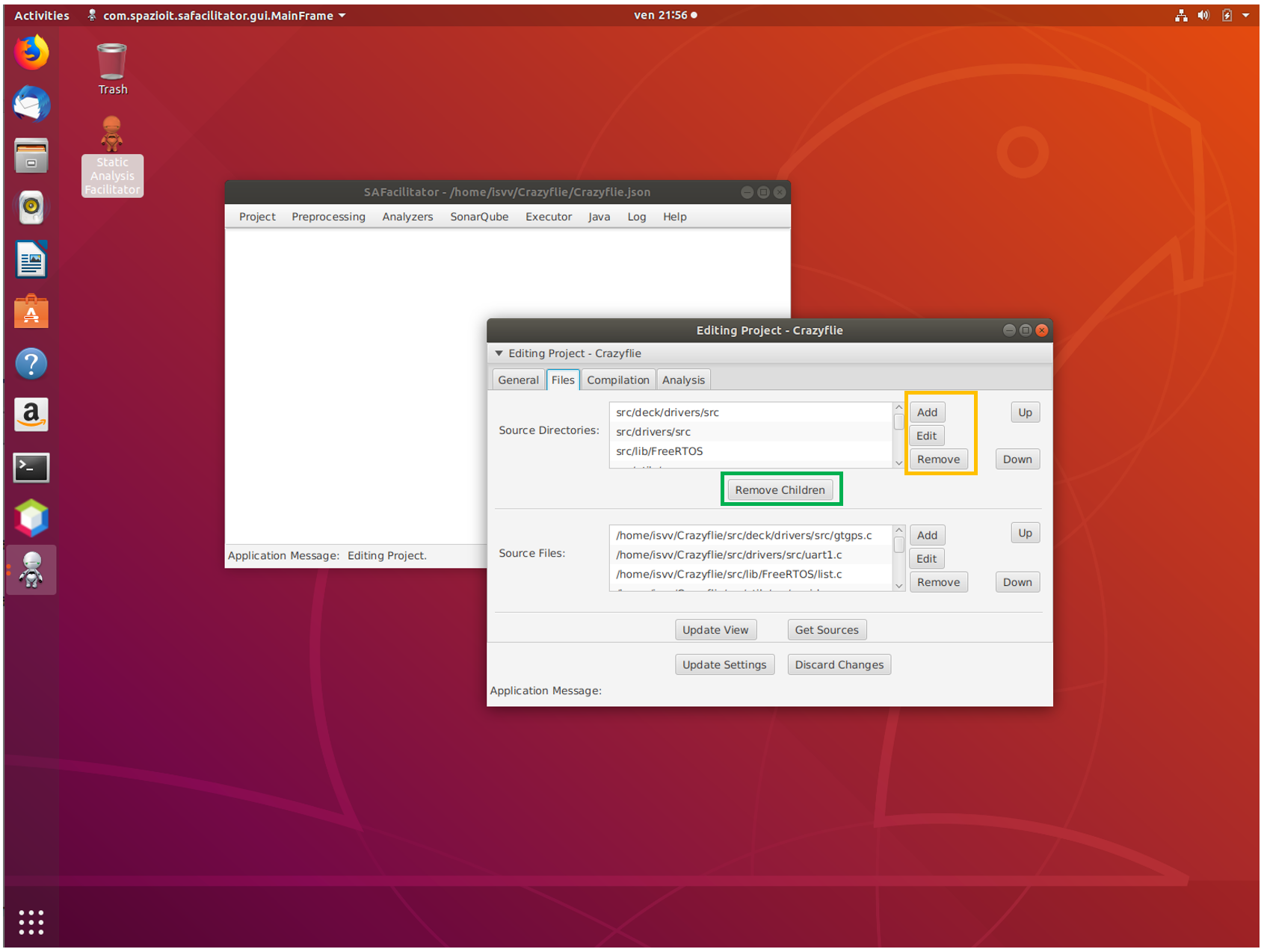Open the application menu dropdown in top bar
Image resolution: width=1264 pixels, height=952 pixels.
pos(218,16)
